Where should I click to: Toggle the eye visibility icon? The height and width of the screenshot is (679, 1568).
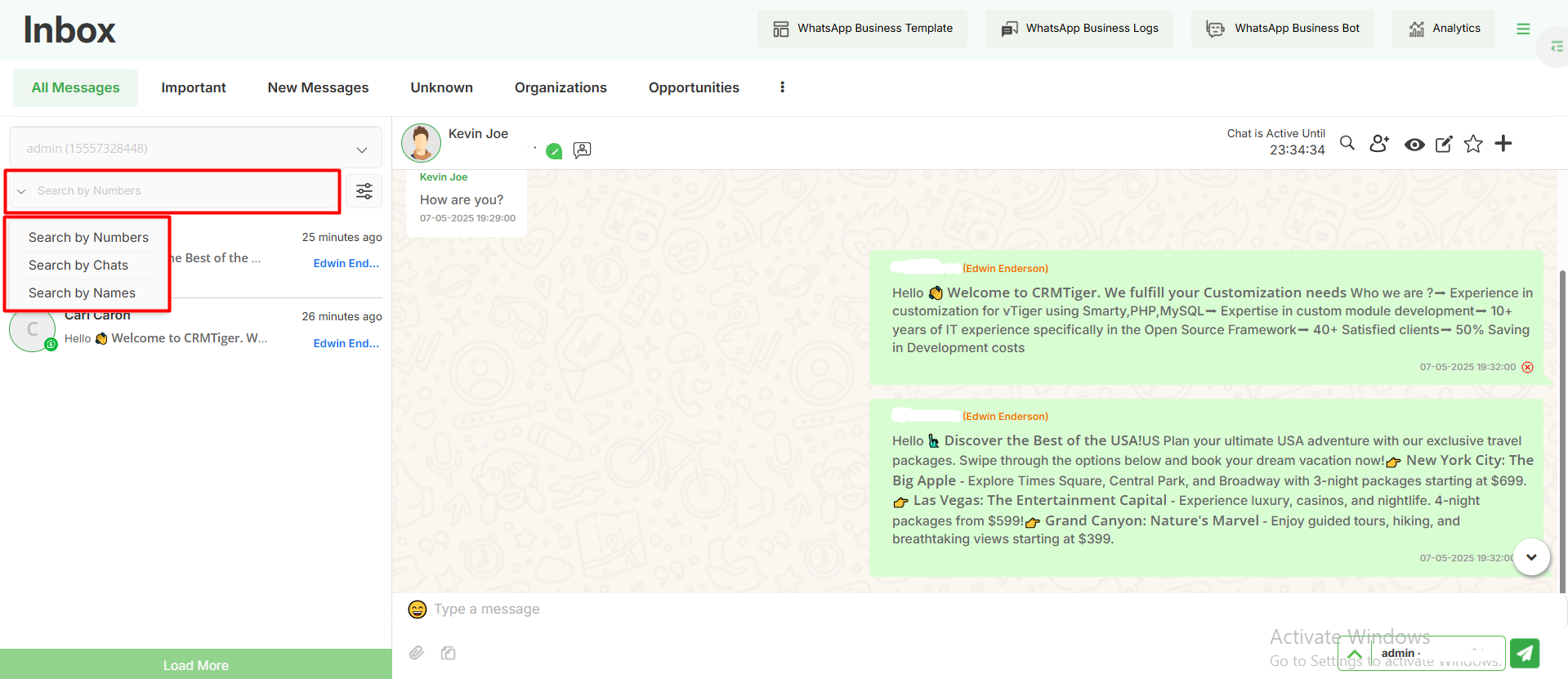point(1414,145)
